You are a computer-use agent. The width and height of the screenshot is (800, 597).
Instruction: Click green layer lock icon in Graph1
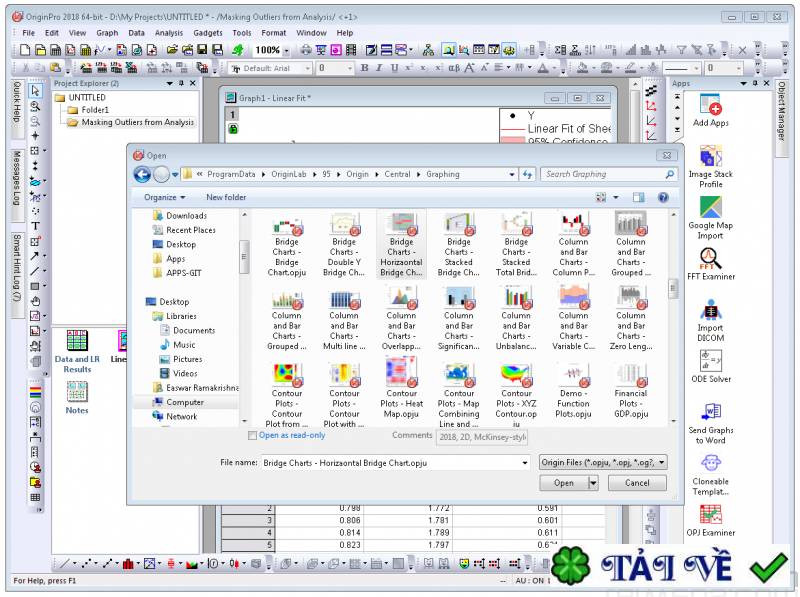[233, 129]
